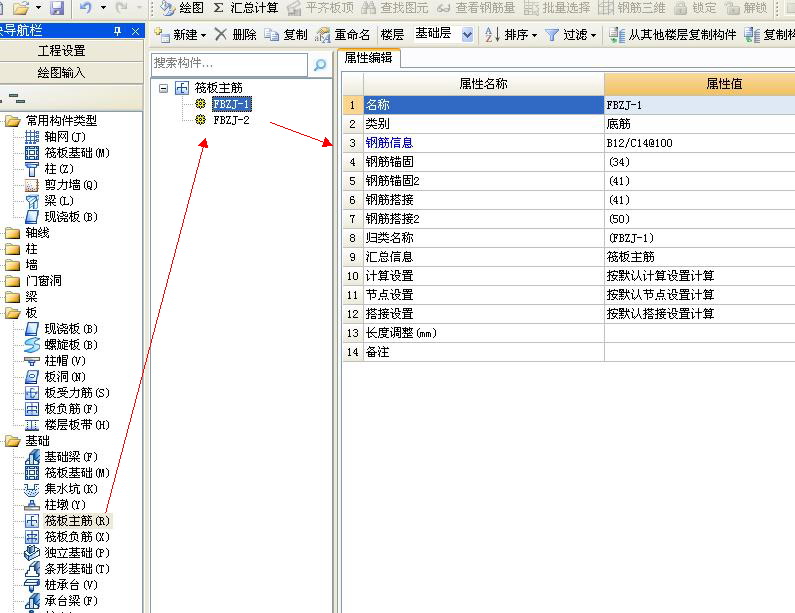Click the save disk icon

coord(57,8)
